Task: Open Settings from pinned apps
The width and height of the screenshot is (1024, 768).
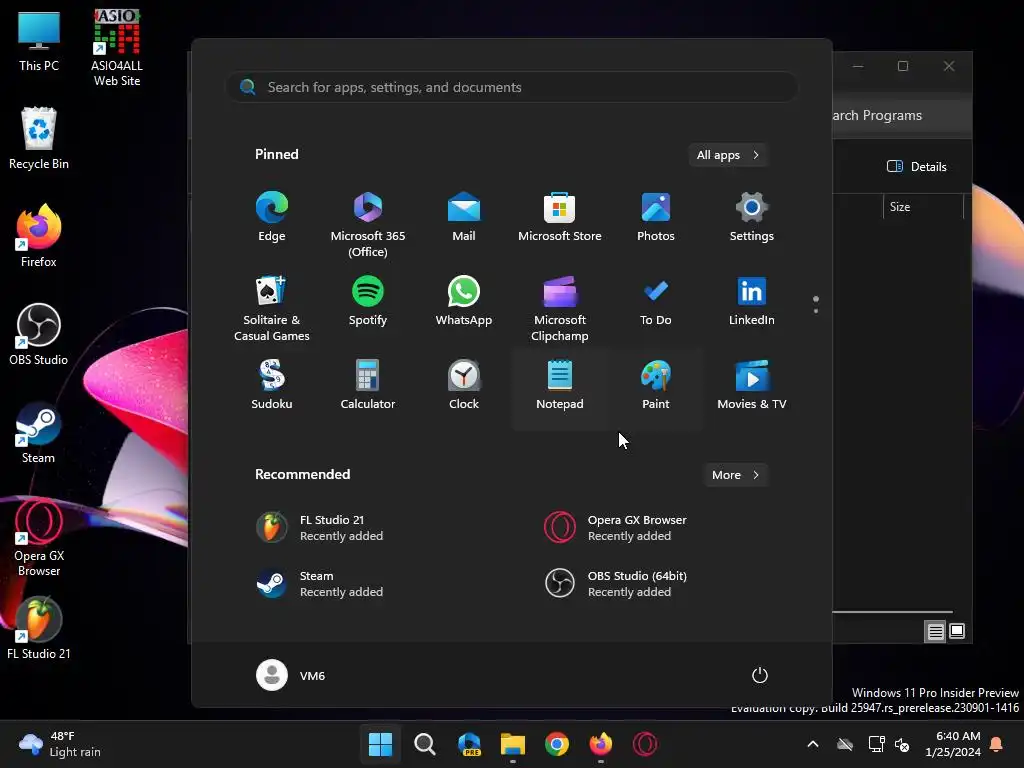Action: 752,217
